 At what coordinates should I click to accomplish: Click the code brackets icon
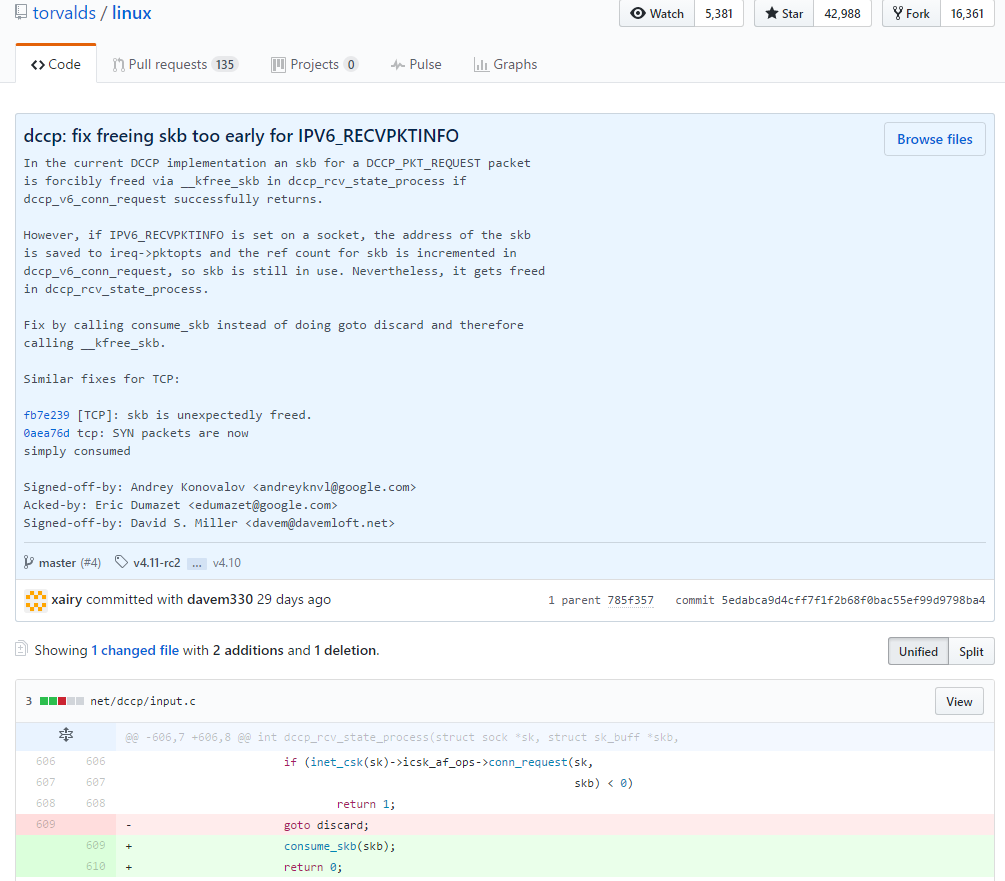click(38, 65)
